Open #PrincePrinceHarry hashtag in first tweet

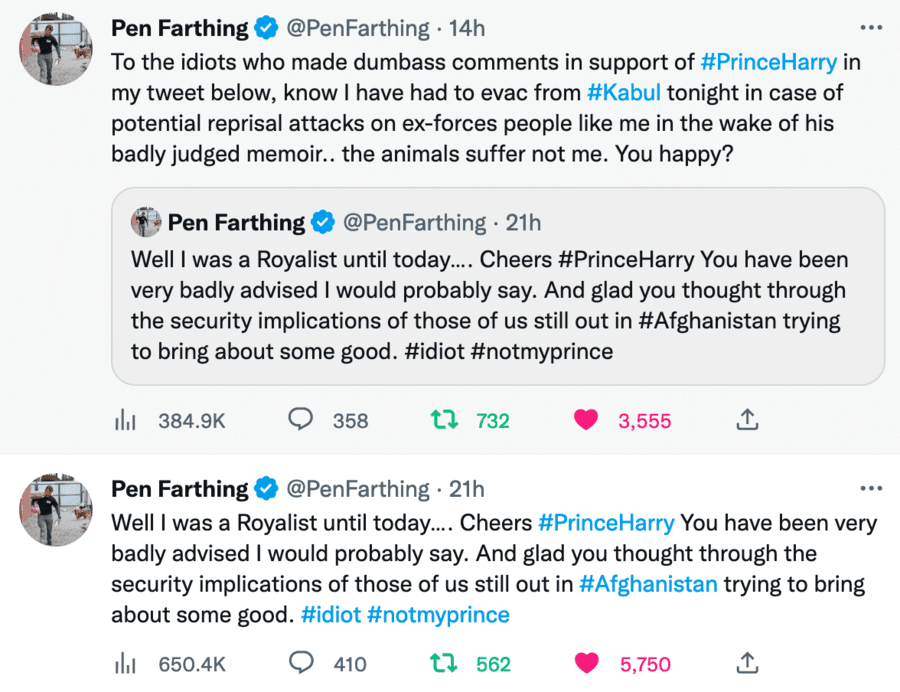click(x=768, y=61)
